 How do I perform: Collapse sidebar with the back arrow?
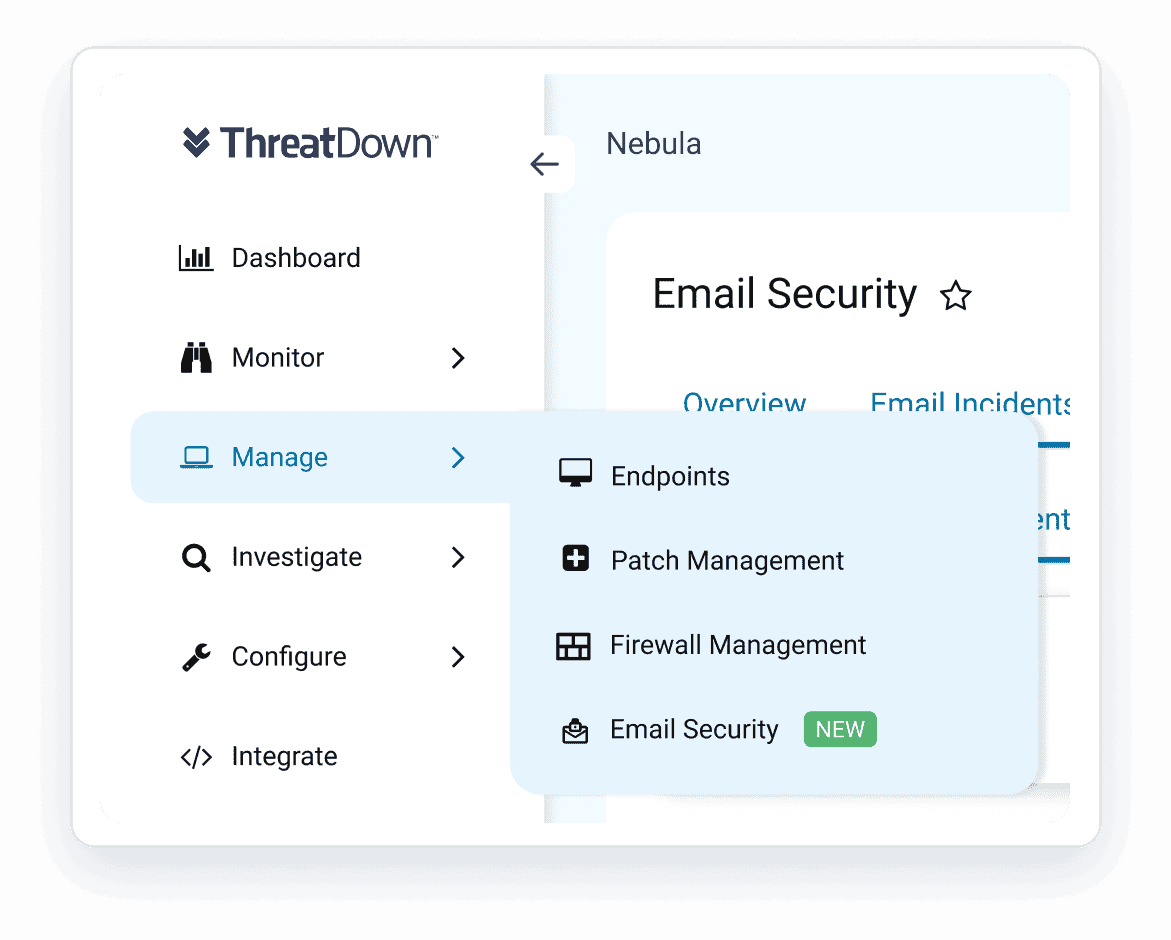click(545, 164)
